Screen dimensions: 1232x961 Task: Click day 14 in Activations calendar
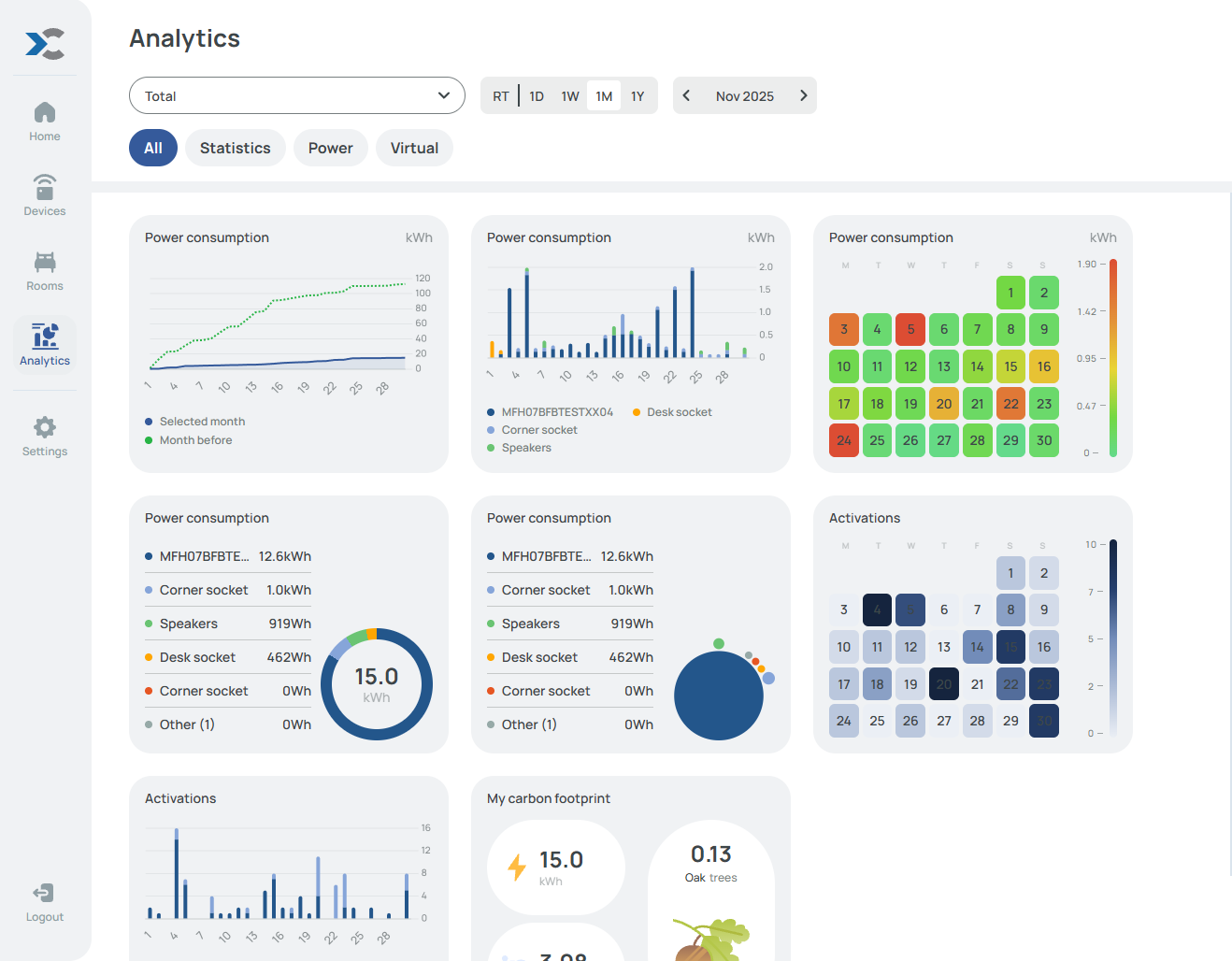pos(977,647)
